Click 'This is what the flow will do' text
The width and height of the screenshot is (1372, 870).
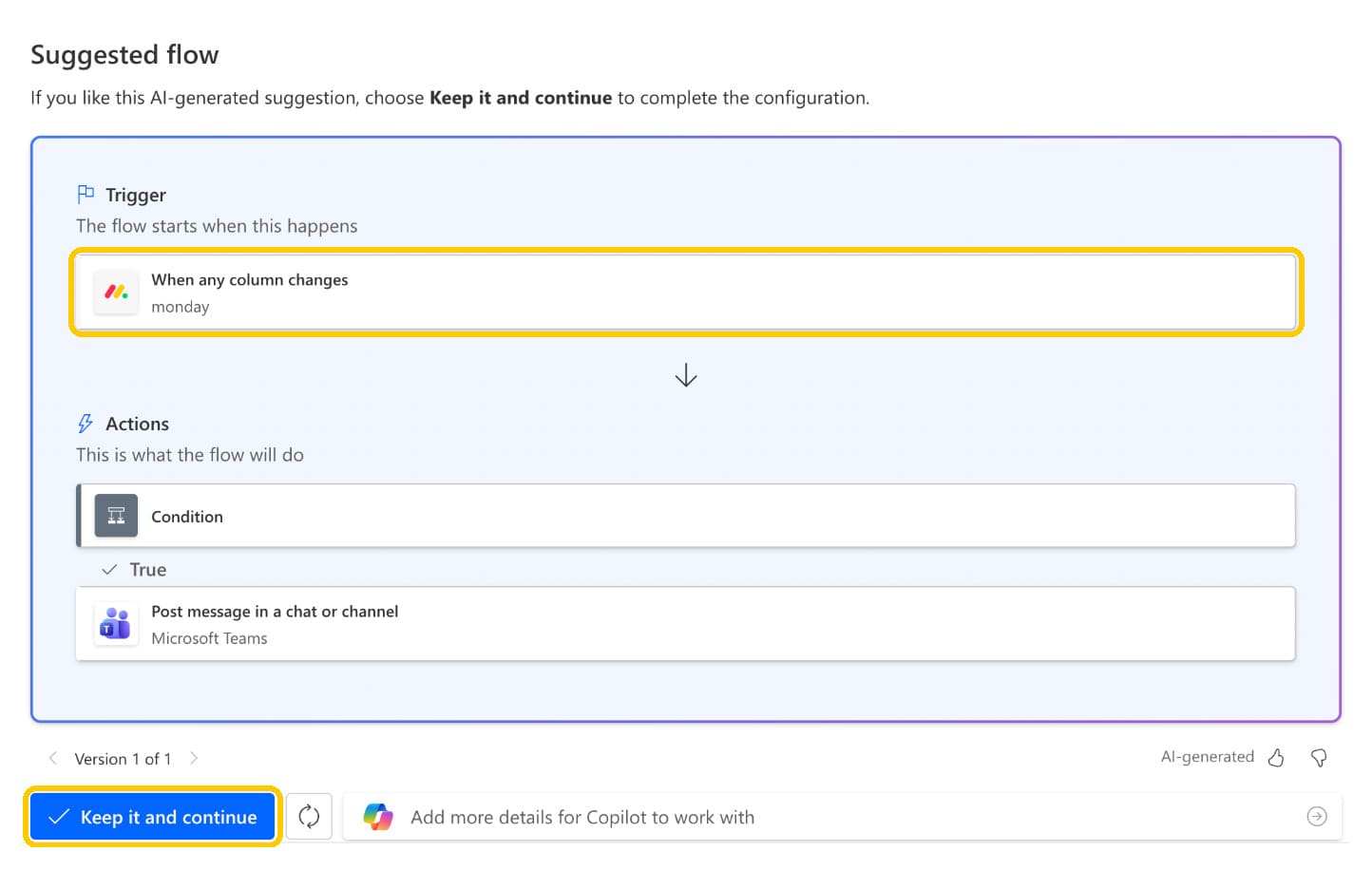pyautogui.click(x=190, y=455)
